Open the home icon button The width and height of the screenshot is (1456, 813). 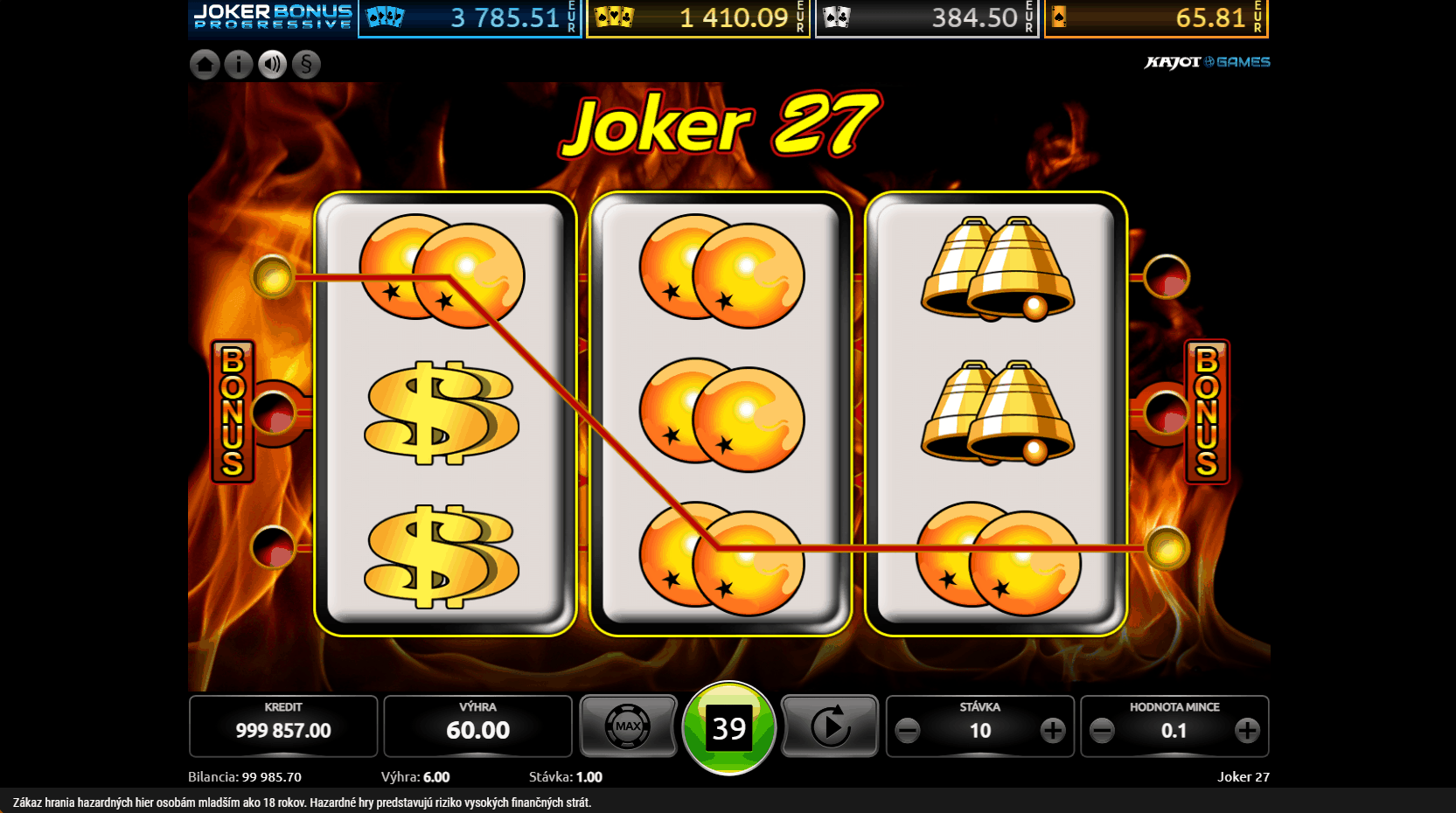(x=205, y=64)
